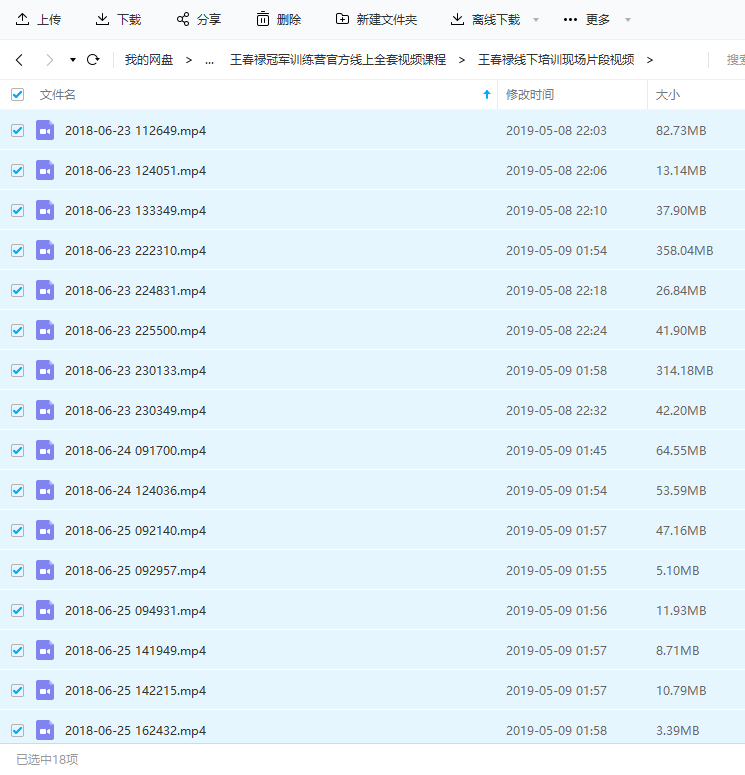Uncheck 2018-06-23 230133.mp4 checkbox
745x775 pixels.
(17, 370)
